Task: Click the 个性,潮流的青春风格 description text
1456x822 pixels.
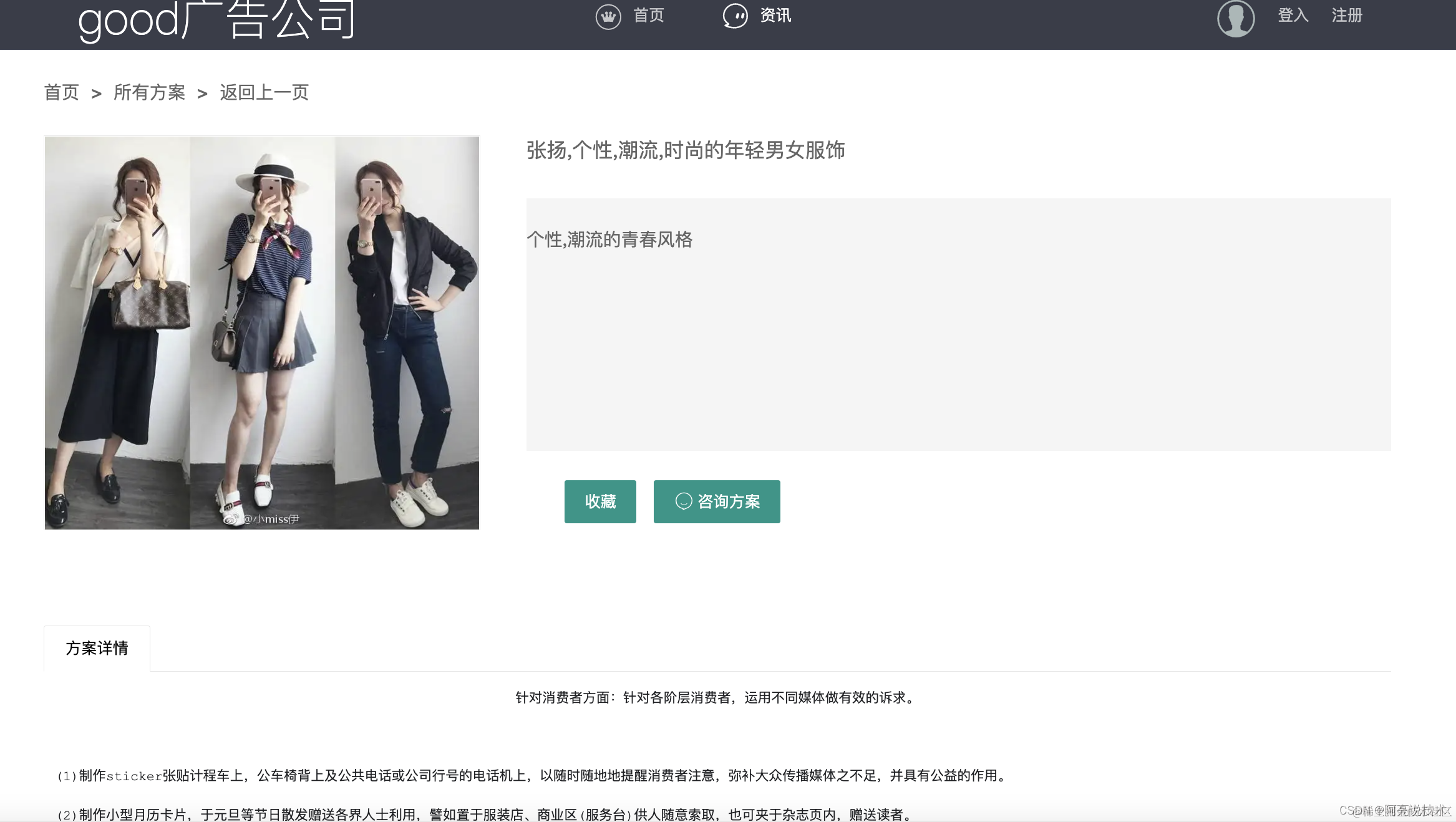Action: tap(609, 239)
